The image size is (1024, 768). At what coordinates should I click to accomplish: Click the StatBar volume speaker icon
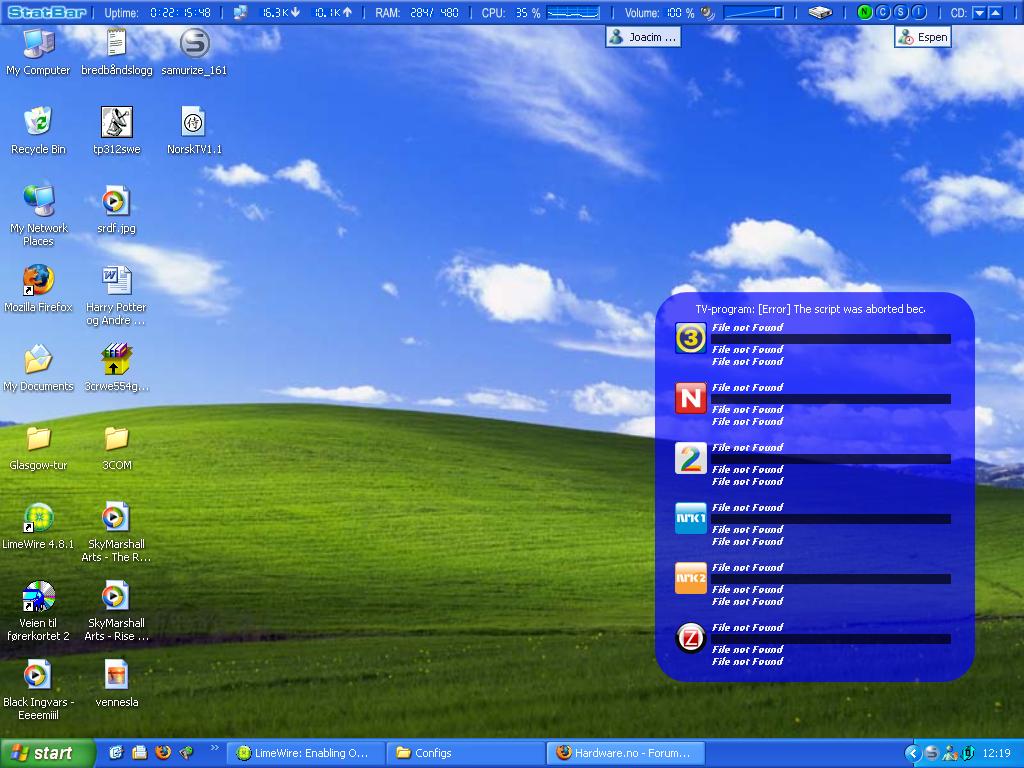pyautogui.click(x=707, y=12)
